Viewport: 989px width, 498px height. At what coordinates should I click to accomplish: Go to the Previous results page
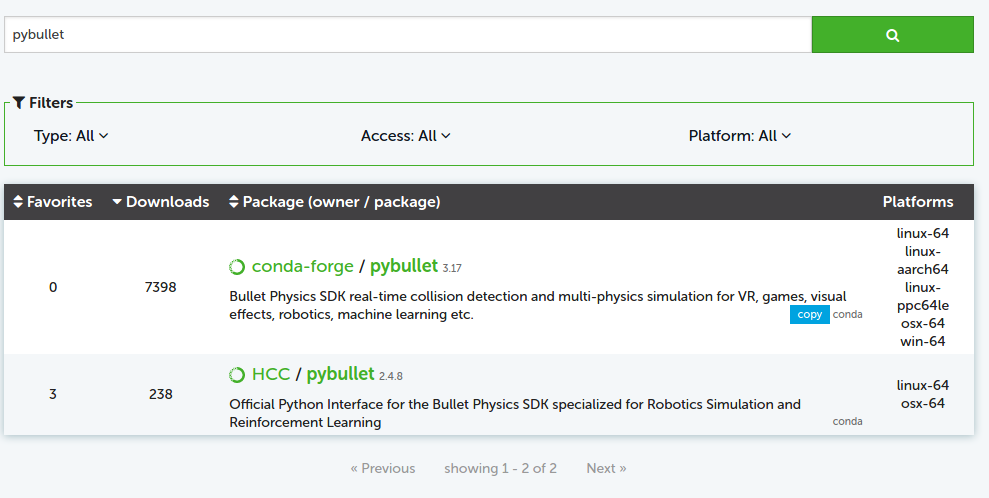pyautogui.click(x=382, y=468)
